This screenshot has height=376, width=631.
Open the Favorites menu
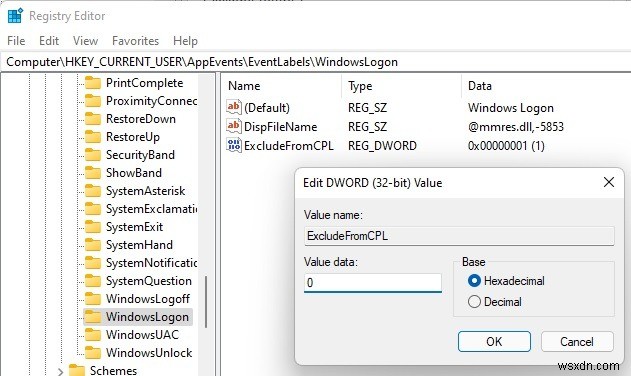(135, 41)
